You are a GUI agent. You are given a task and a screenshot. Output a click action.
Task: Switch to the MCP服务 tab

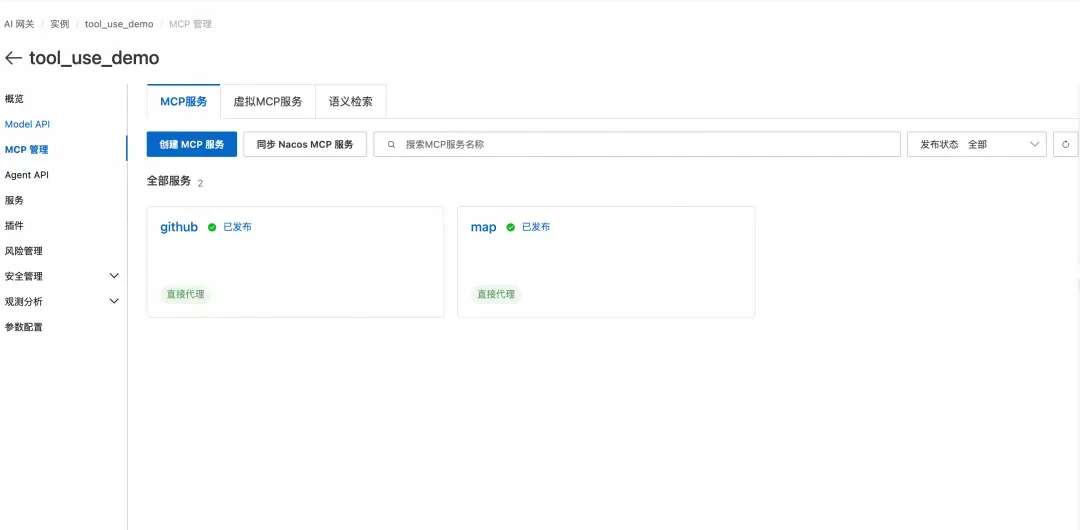click(x=183, y=101)
